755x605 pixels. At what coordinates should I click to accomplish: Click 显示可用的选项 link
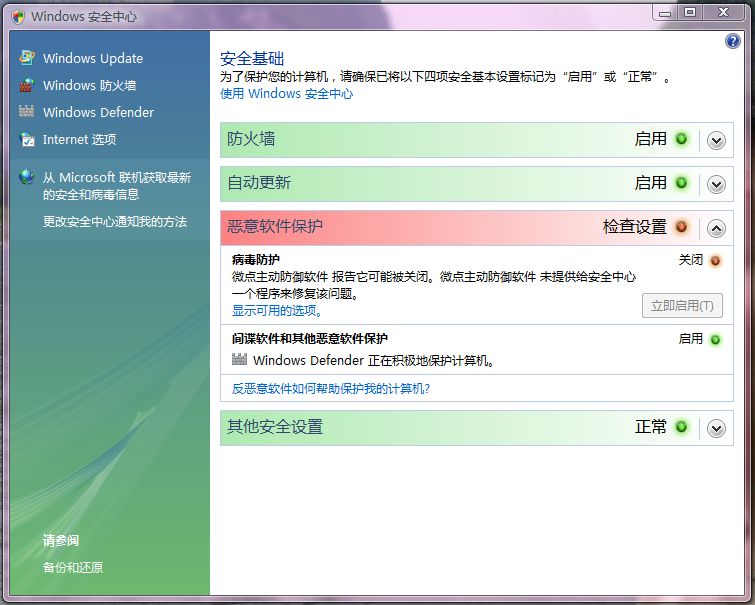pyautogui.click(x=277, y=311)
